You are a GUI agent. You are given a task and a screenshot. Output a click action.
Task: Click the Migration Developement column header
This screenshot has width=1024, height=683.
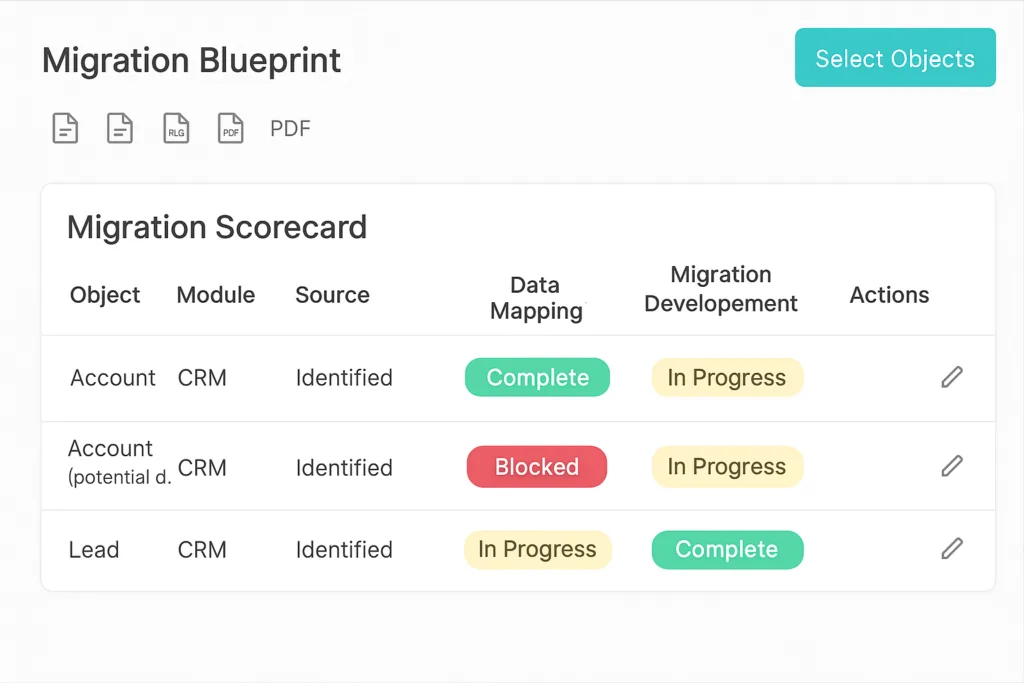720,289
